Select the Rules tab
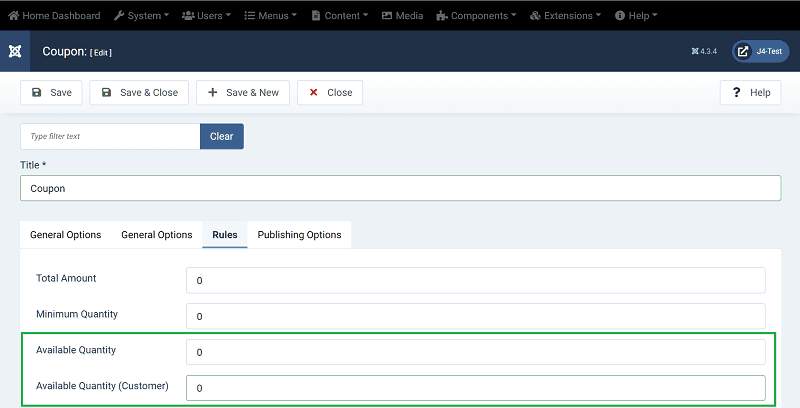The image size is (800, 408). (x=224, y=235)
